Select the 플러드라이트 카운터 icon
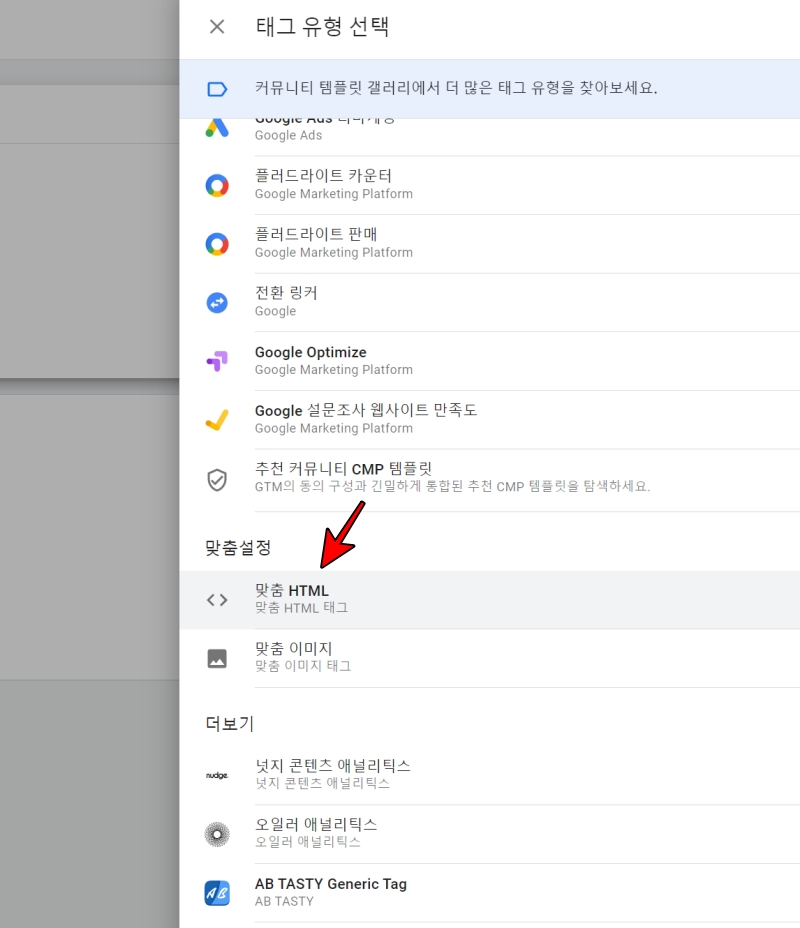The image size is (800, 928). [x=217, y=185]
